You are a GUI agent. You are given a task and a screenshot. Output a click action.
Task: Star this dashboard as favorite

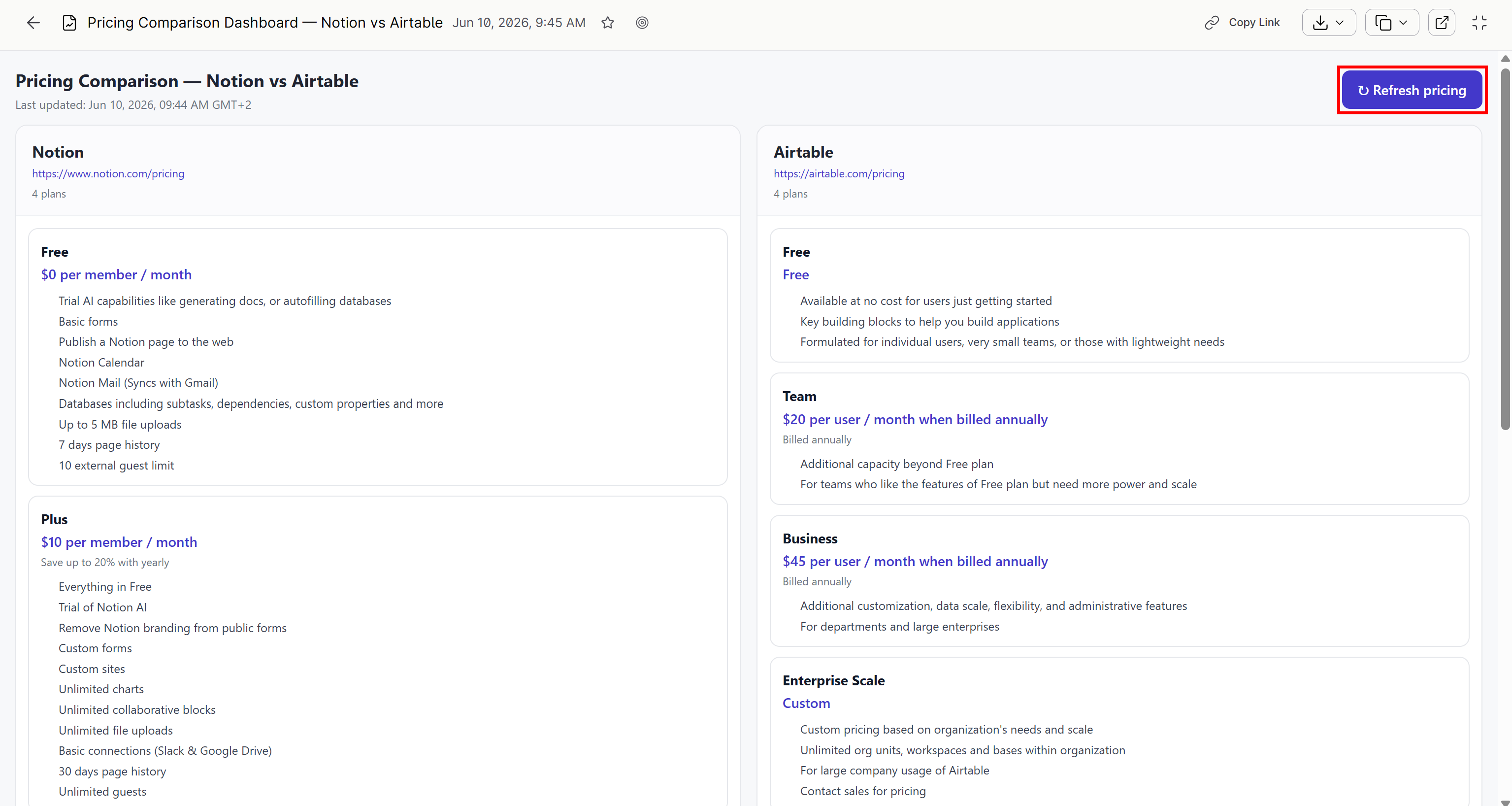pos(607,23)
